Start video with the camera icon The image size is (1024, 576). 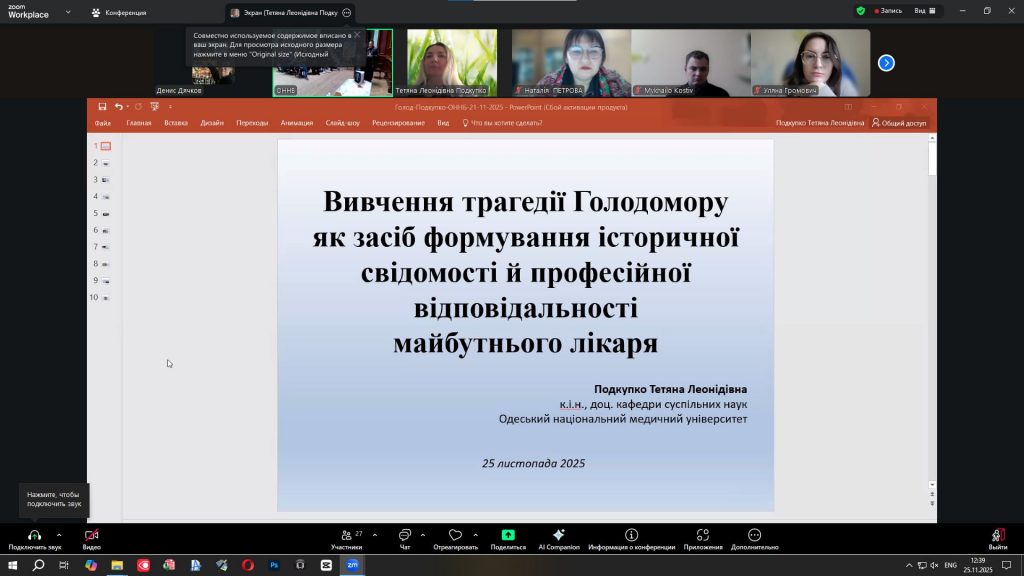click(91, 536)
